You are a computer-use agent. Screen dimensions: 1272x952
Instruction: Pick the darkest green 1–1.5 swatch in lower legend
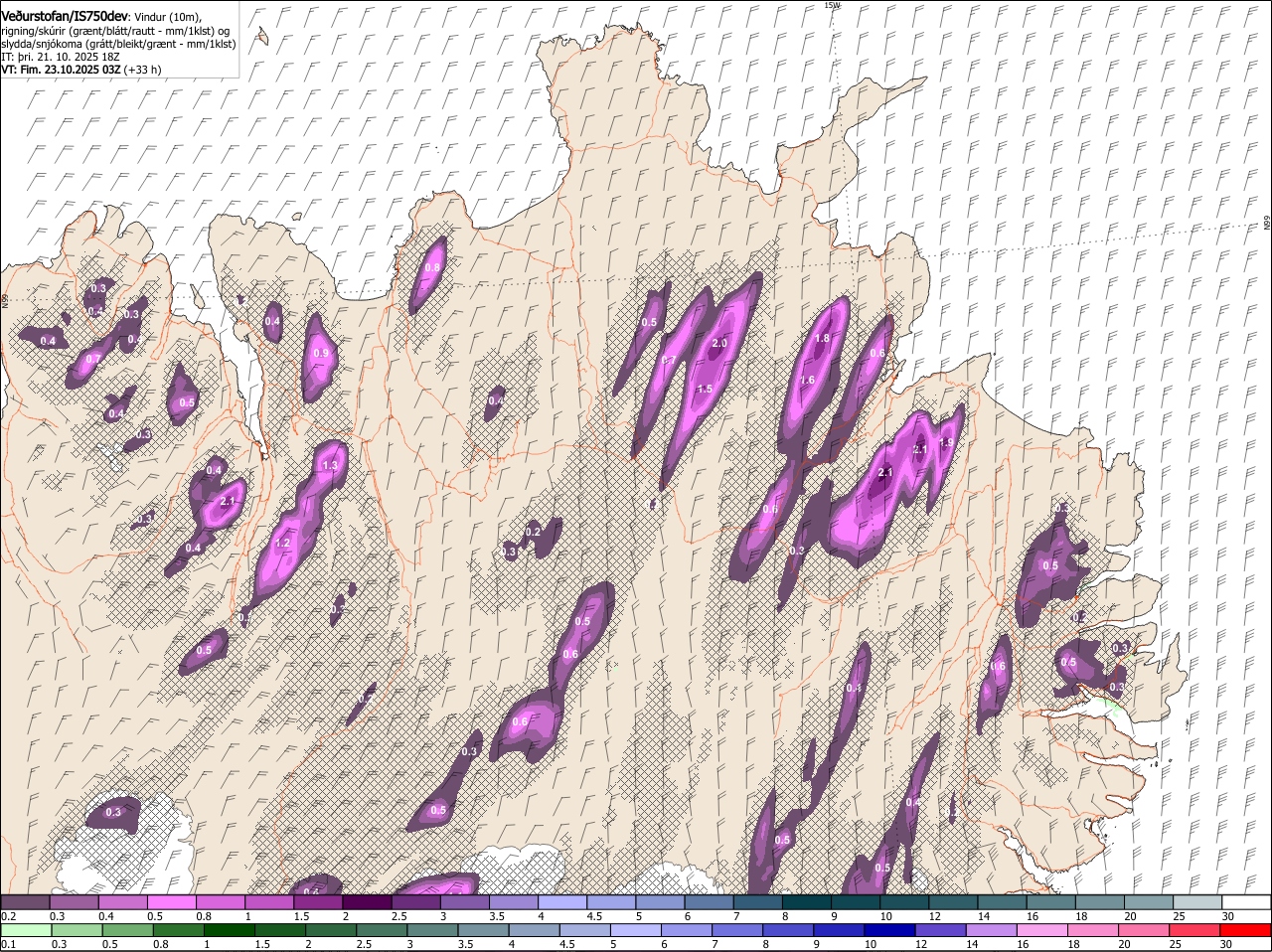tap(228, 930)
